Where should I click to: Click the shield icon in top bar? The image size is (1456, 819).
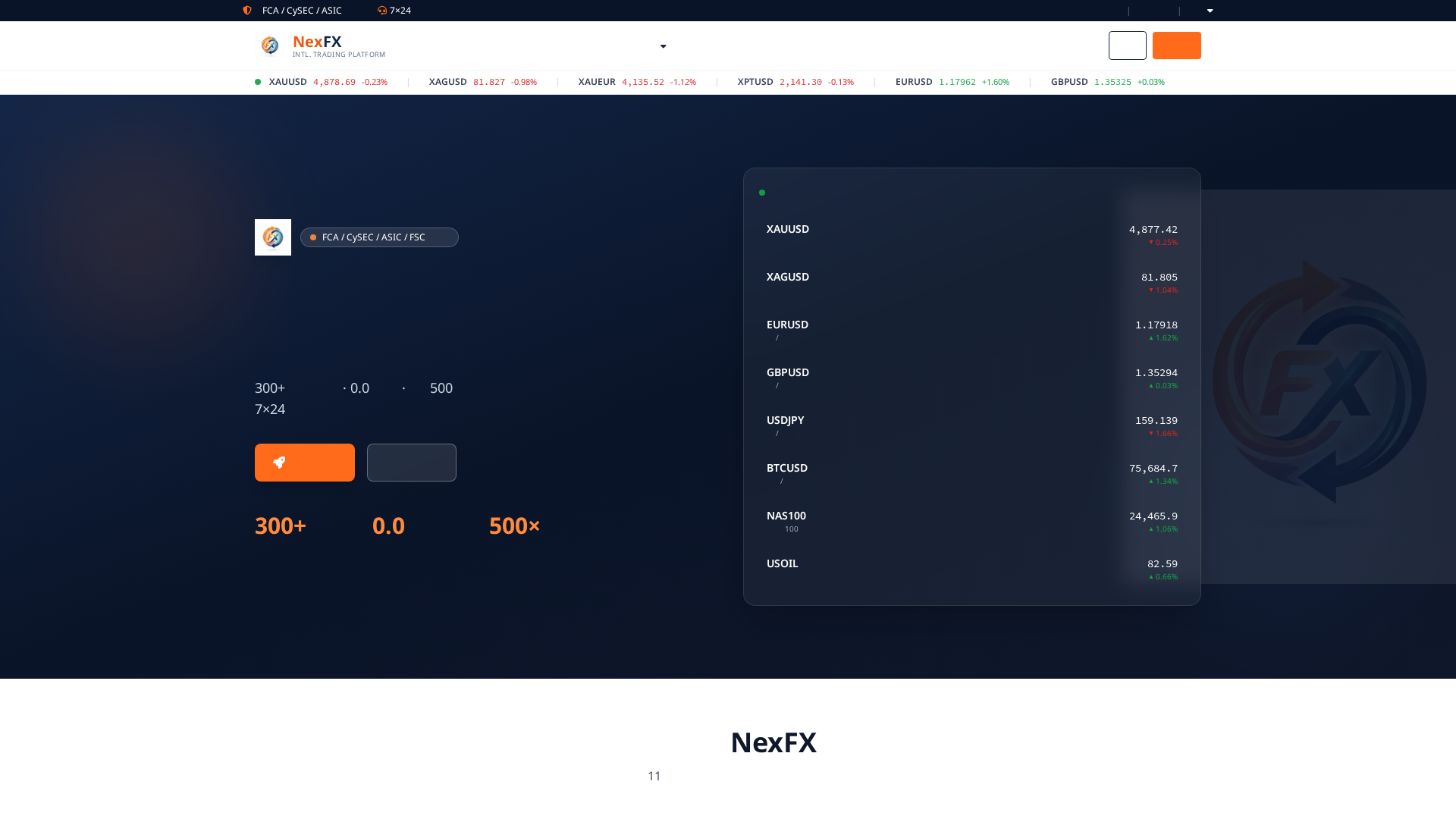coord(247,11)
